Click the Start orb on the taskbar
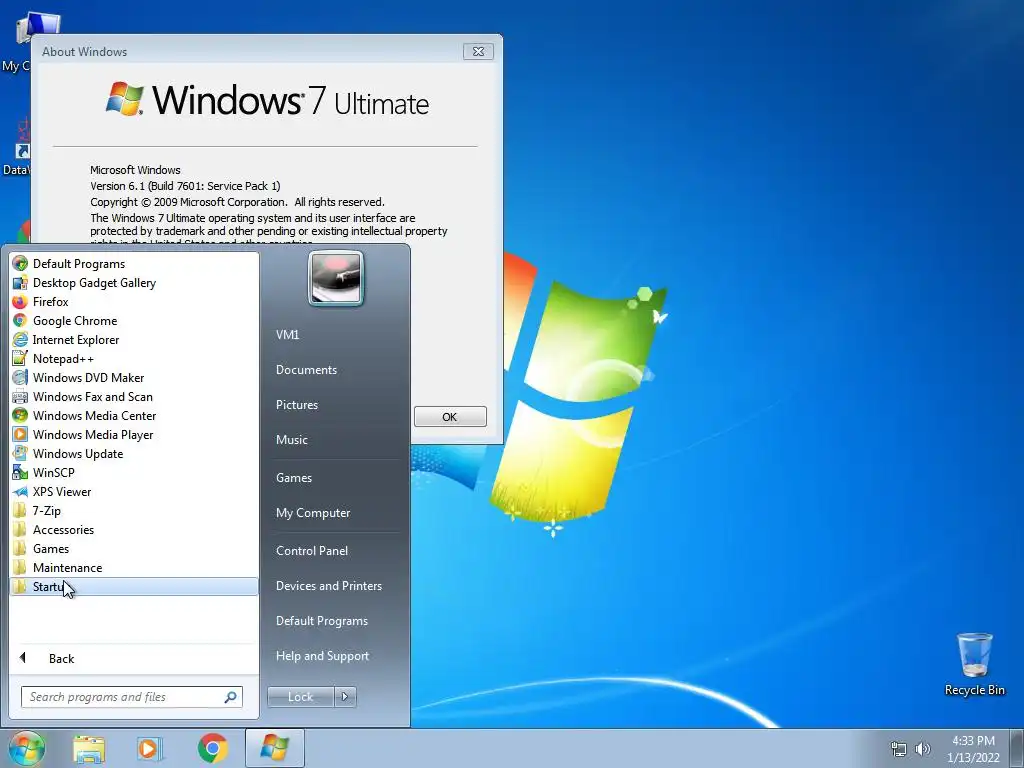 click(x=27, y=748)
